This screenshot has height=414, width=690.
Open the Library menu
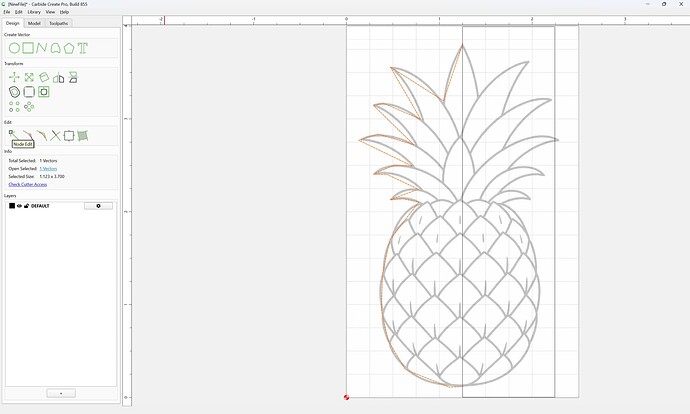[x=34, y=12]
